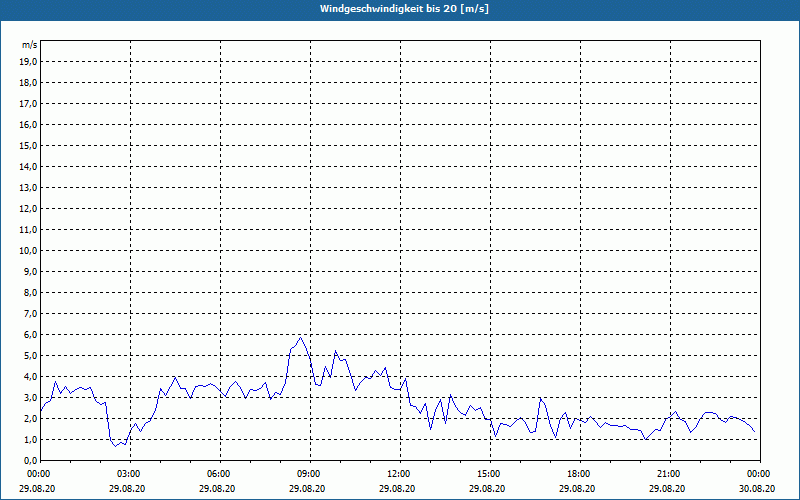Click the 12,0 y-axis label

tap(28, 208)
